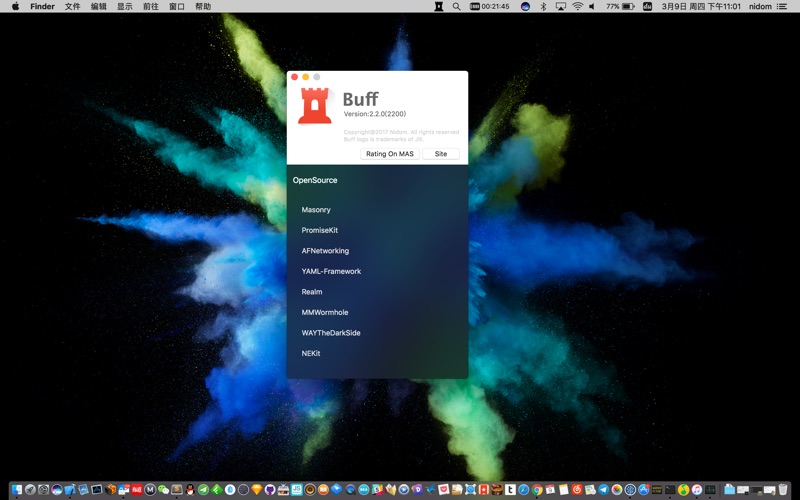800x500 pixels.
Task: Open GitHub Desktop in the Dock
Action: pos(270,490)
